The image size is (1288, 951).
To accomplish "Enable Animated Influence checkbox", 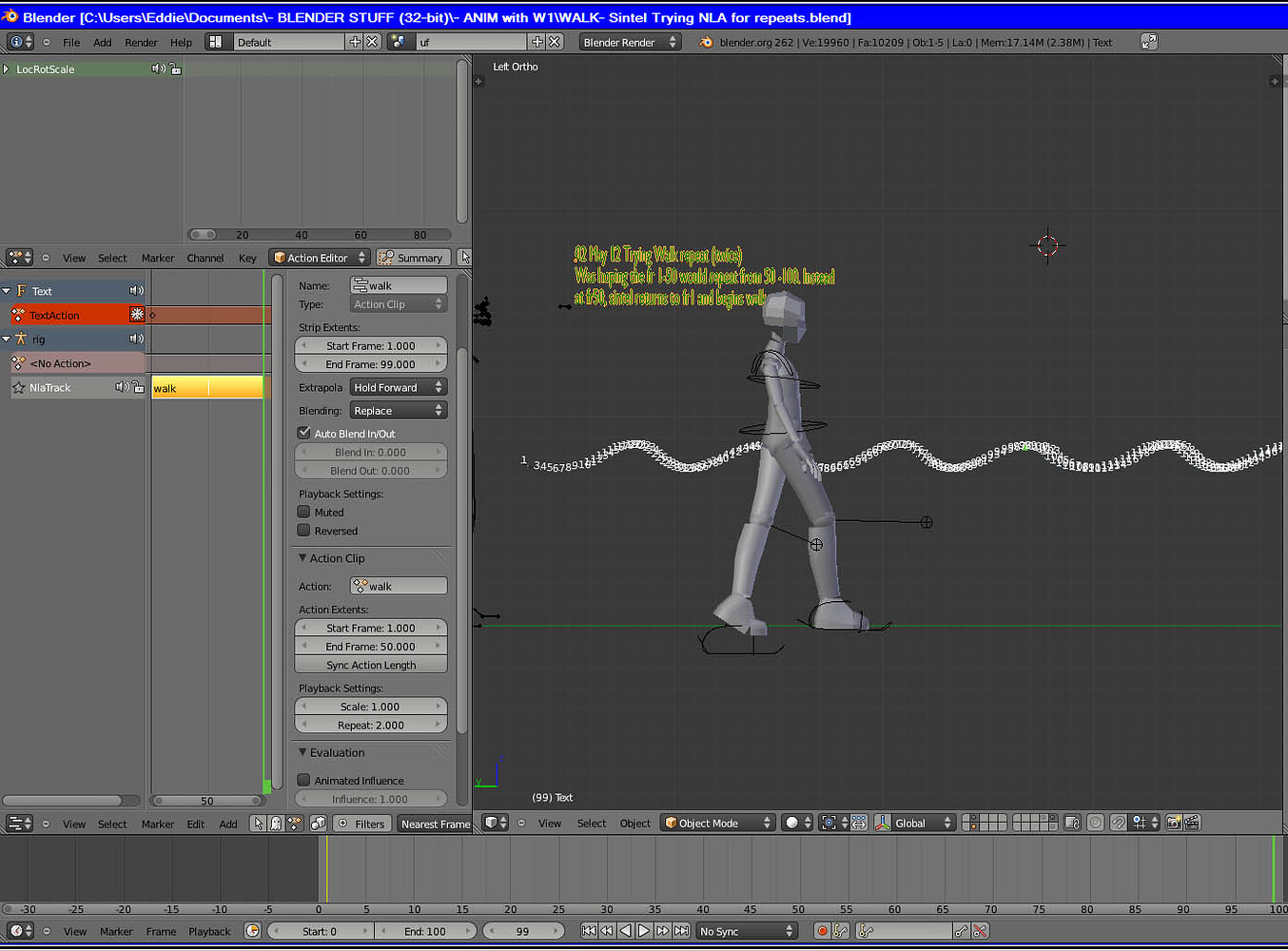I will pyautogui.click(x=304, y=780).
